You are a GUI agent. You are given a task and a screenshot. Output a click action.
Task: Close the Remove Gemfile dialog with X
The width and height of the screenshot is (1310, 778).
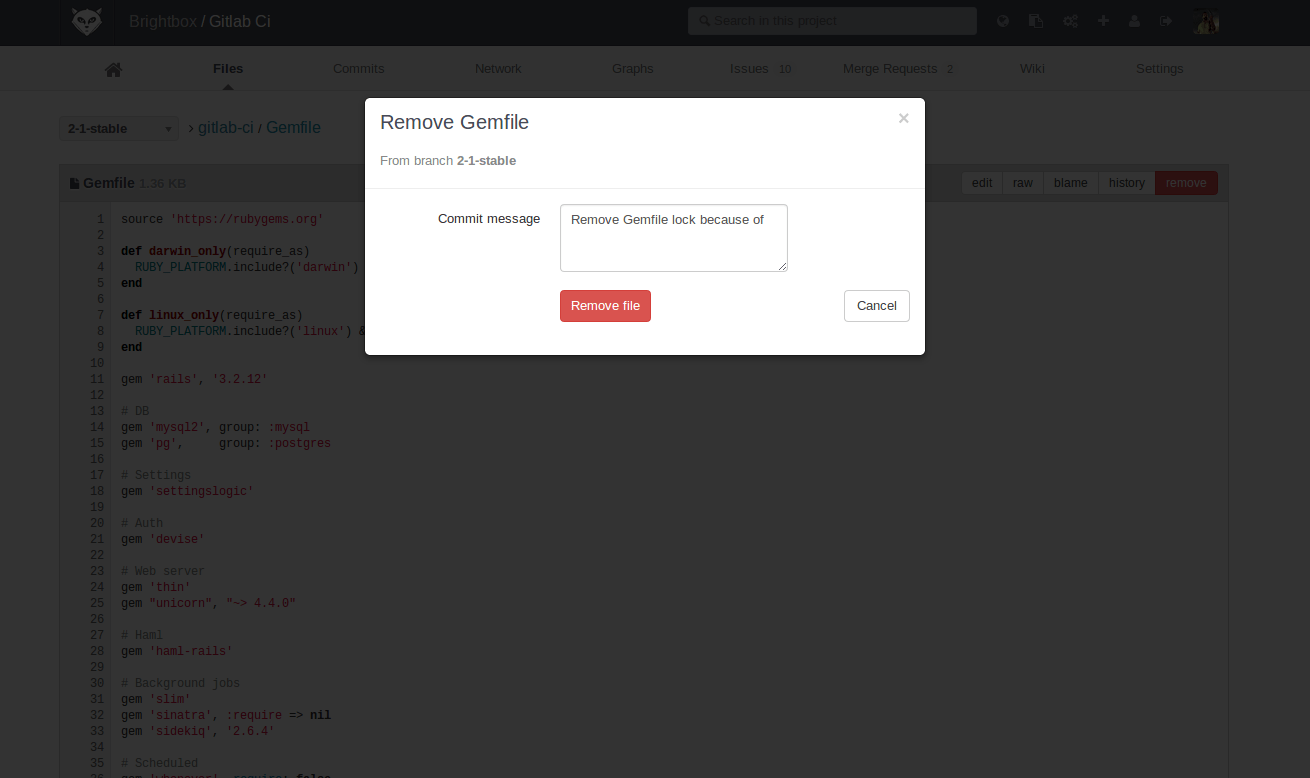tap(903, 118)
